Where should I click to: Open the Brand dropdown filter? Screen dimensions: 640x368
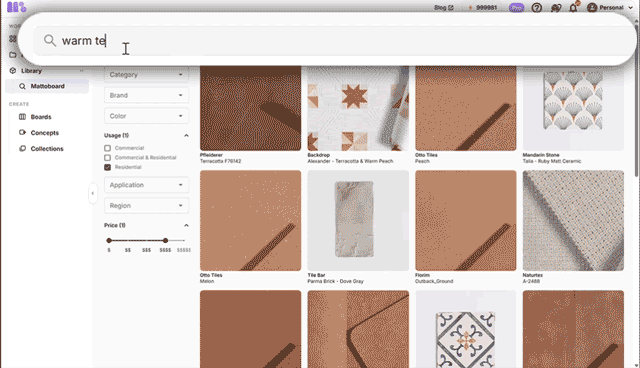click(x=147, y=95)
